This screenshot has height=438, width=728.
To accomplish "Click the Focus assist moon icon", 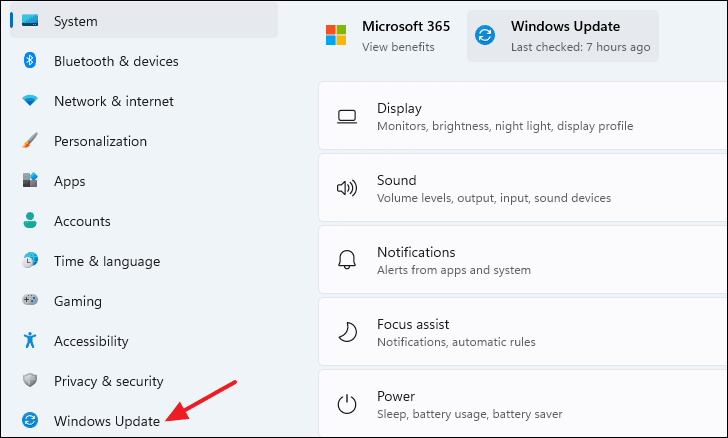I will click(347, 332).
